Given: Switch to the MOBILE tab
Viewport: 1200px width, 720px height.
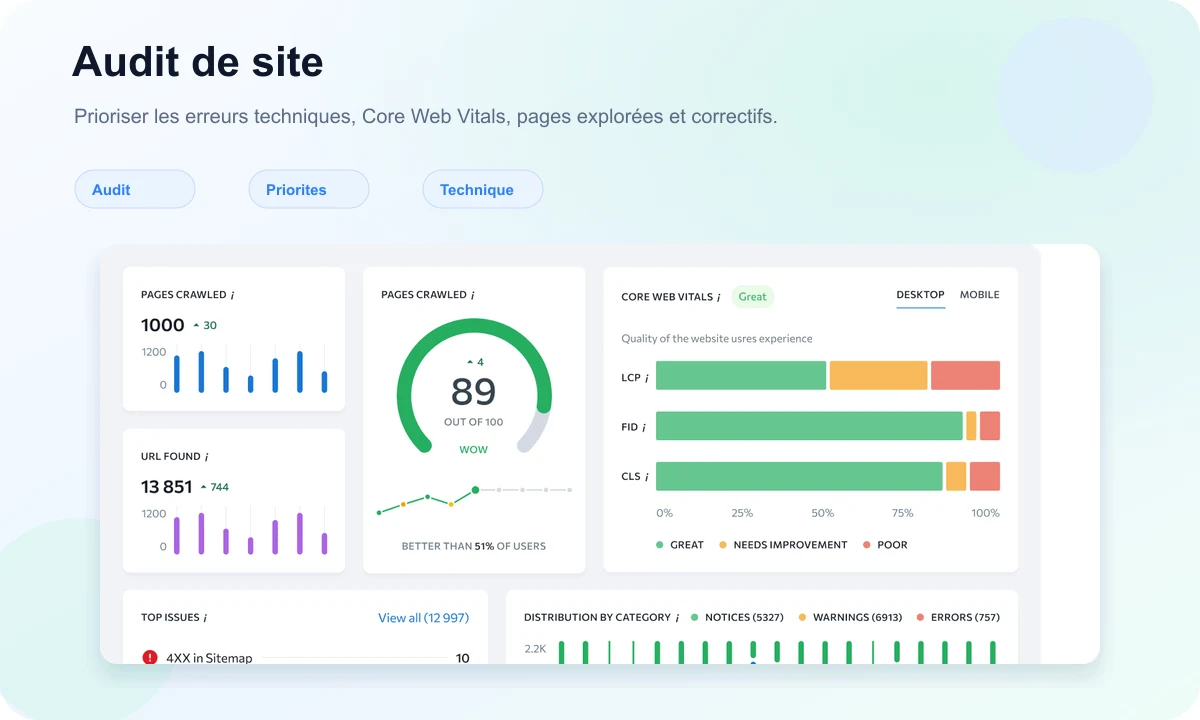Looking at the screenshot, I should click(x=979, y=295).
